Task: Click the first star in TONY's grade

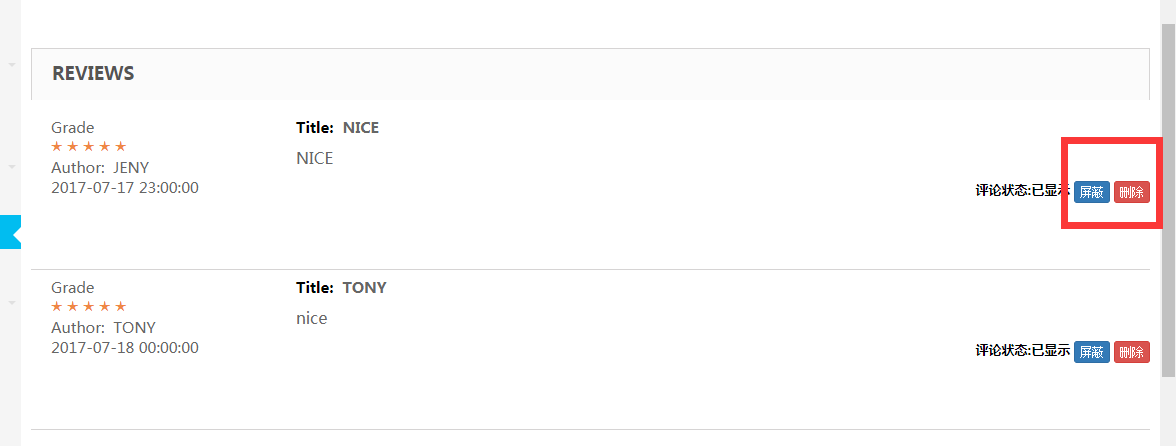Action: 57,307
